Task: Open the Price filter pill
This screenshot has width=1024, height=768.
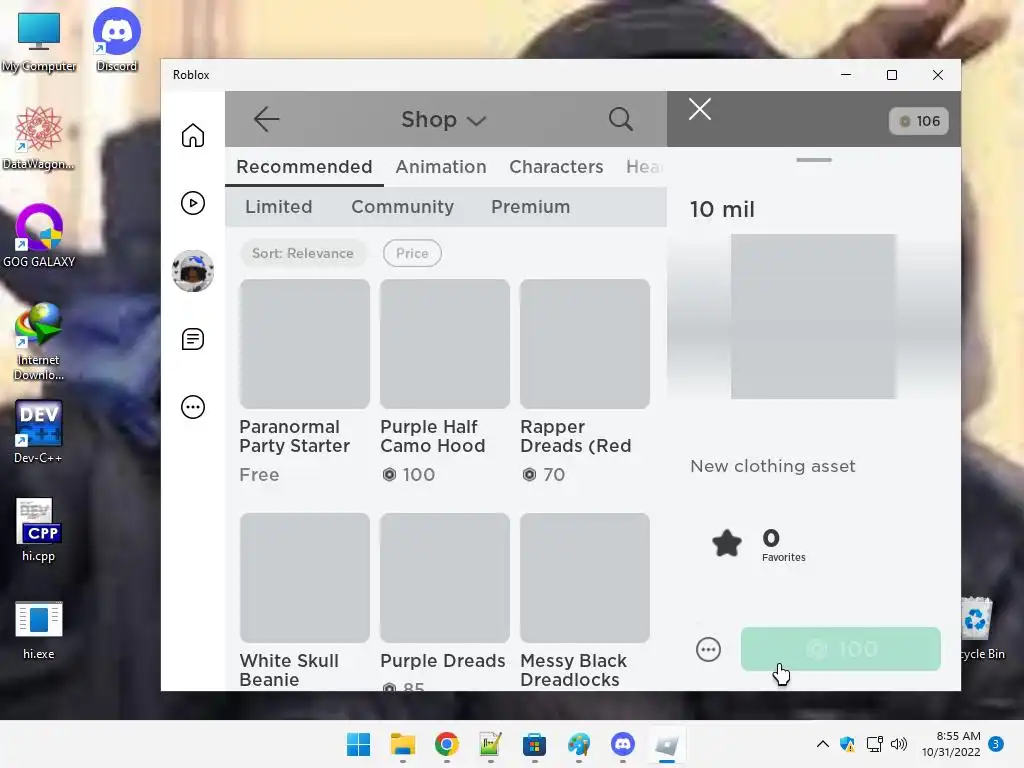Action: click(x=412, y=253)
